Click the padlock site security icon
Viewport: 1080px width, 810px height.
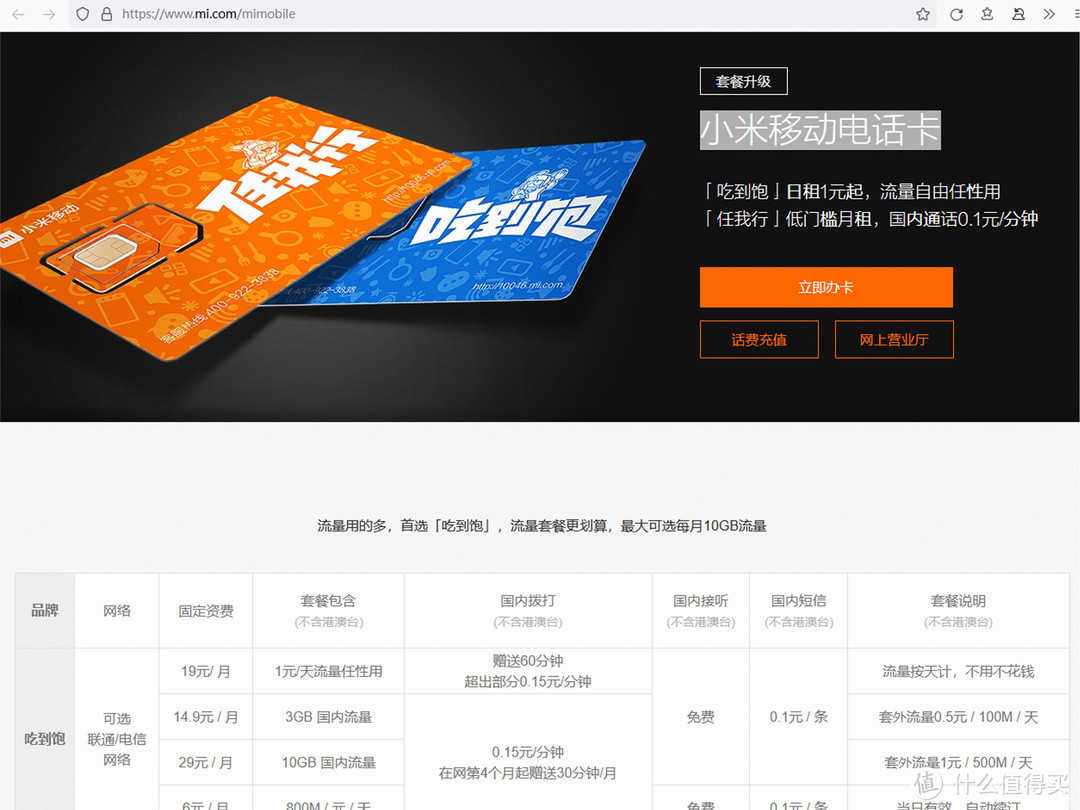[106, 14]
